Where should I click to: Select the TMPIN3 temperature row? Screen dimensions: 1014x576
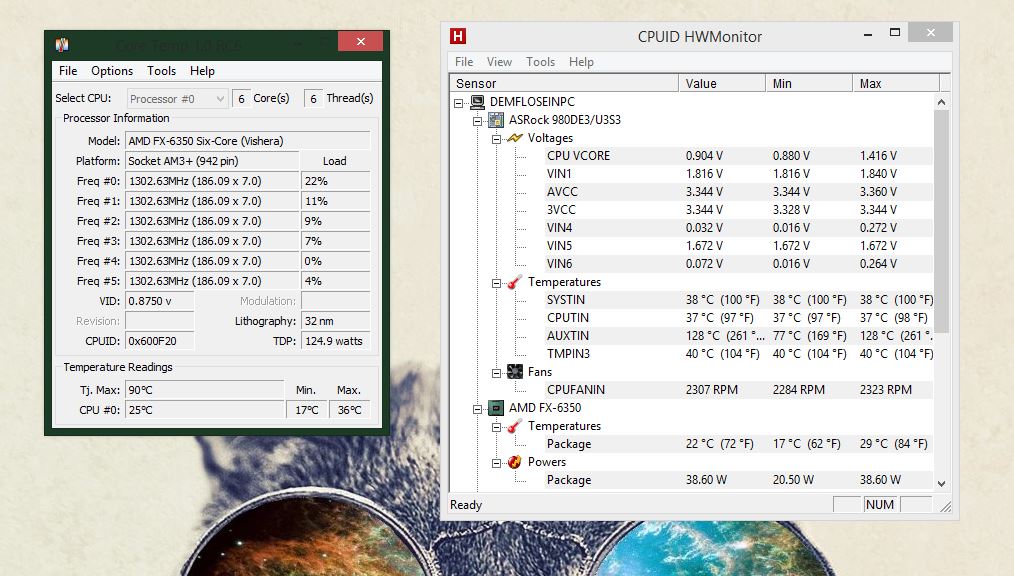[x=739, y=354]
